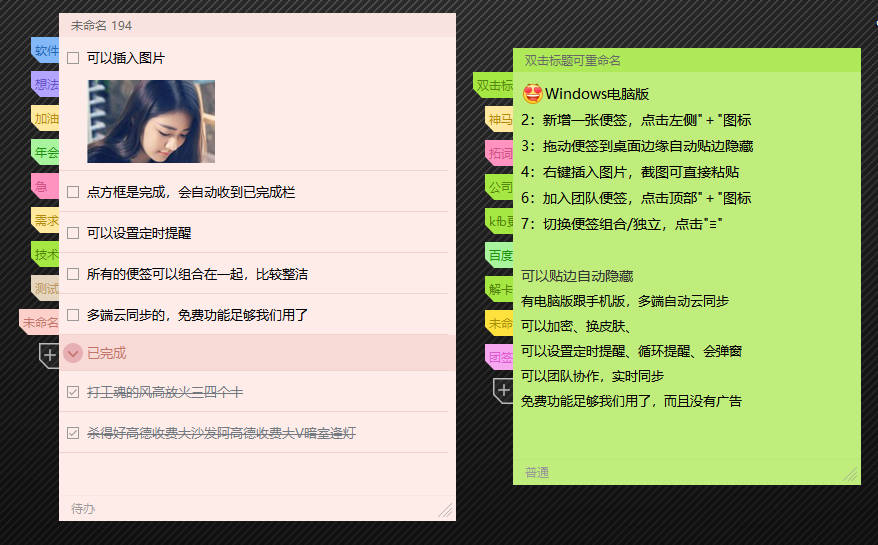Click the line 有电脑版跟手机版

click(625, 301)
